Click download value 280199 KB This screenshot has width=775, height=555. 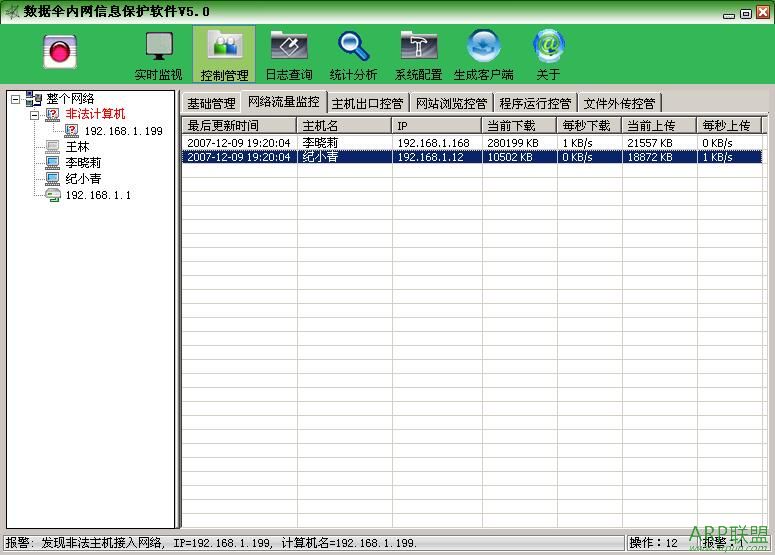click(x=513, y=143)
